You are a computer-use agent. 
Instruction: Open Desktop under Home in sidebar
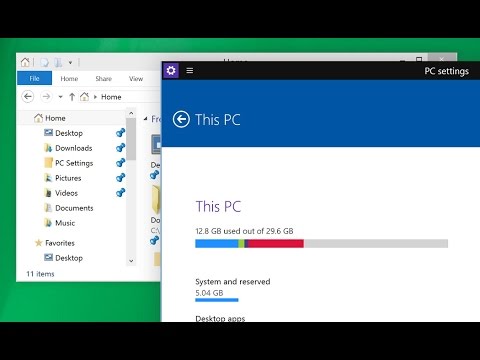pyautogui.click(x=69, y=133)
